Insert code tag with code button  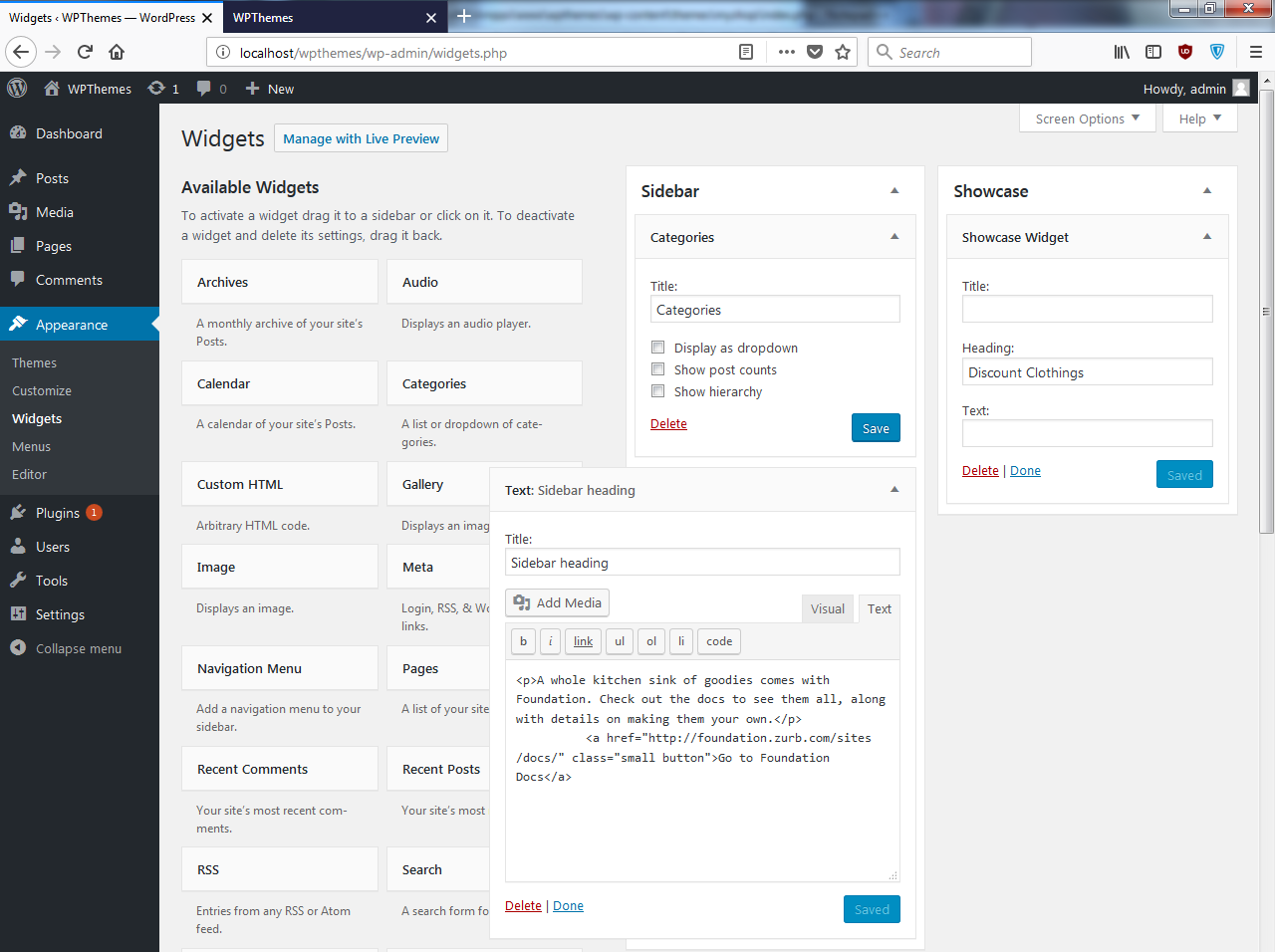click(719, 641)
